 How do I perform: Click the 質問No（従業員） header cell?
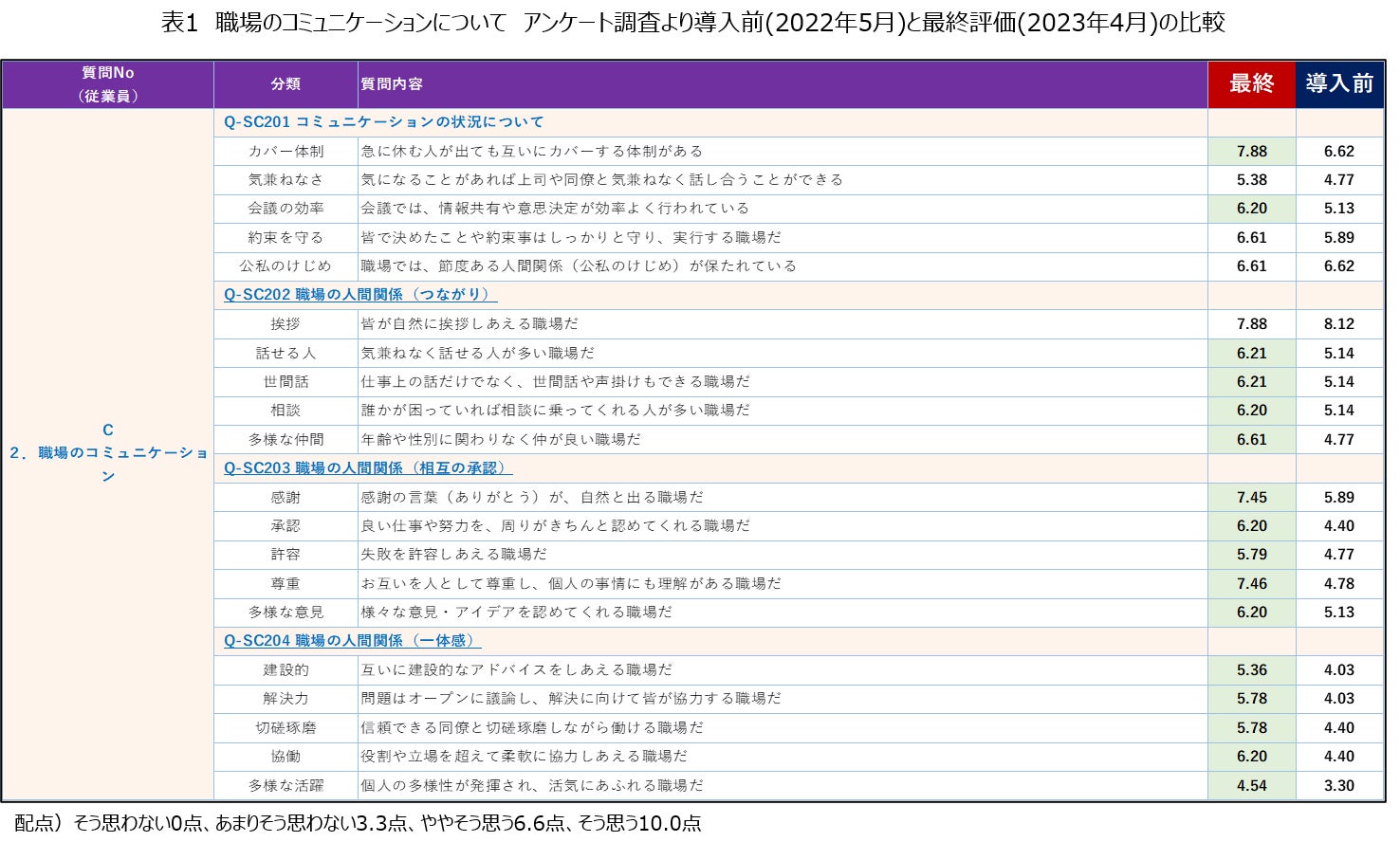click(108, 84)
